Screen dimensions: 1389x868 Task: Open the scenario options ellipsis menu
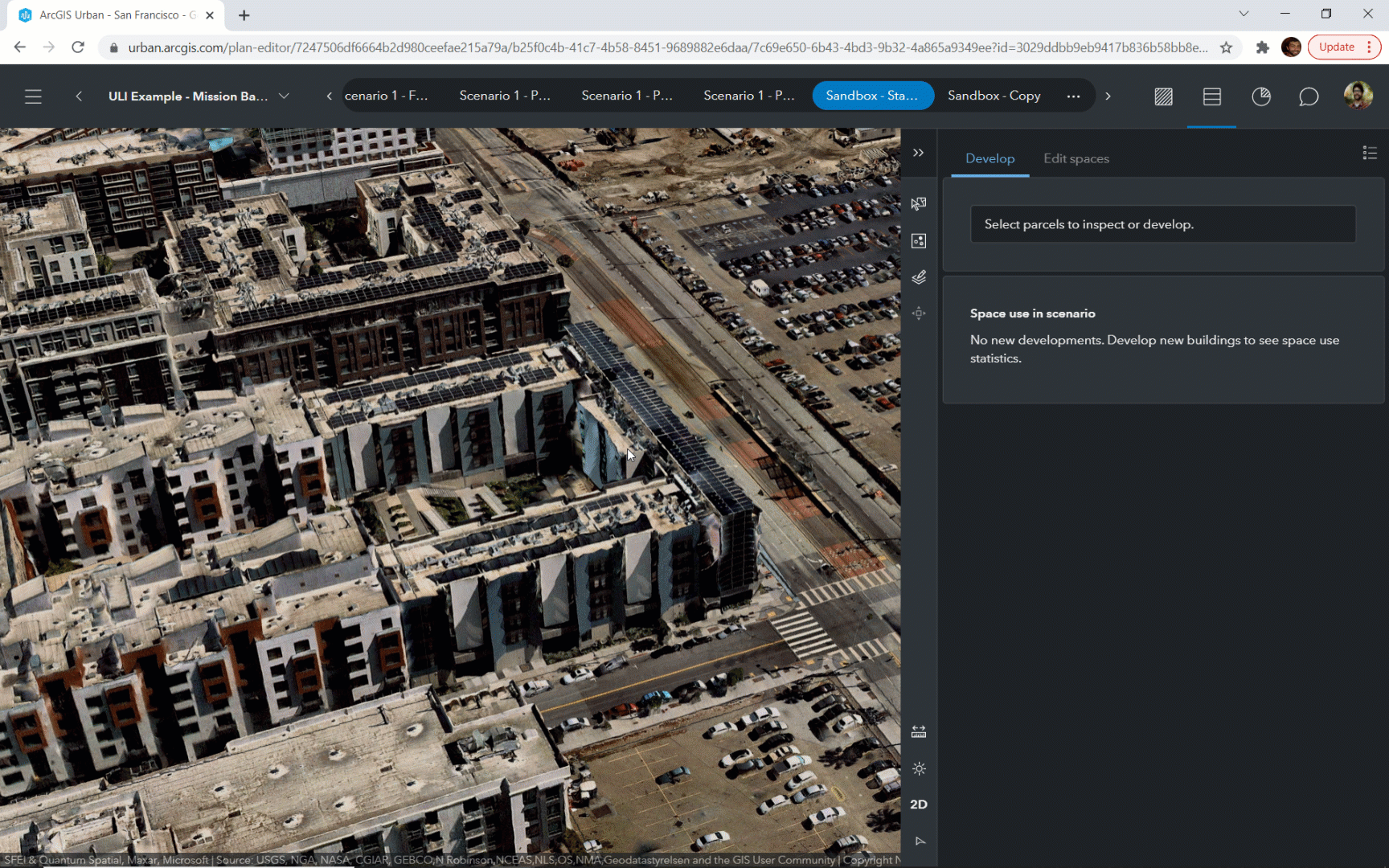click(x=1073, y=96)
